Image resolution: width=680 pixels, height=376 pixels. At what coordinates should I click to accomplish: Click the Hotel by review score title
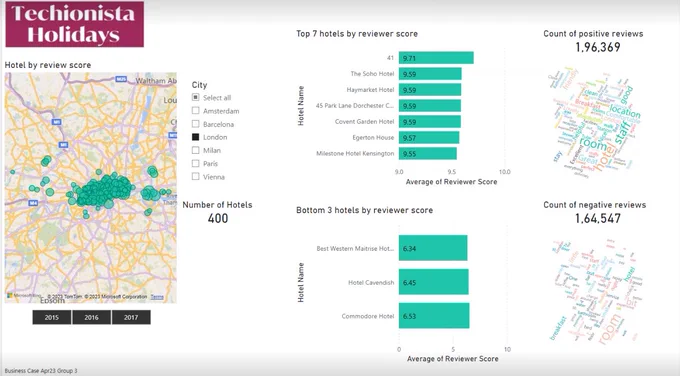coord(48,65)
